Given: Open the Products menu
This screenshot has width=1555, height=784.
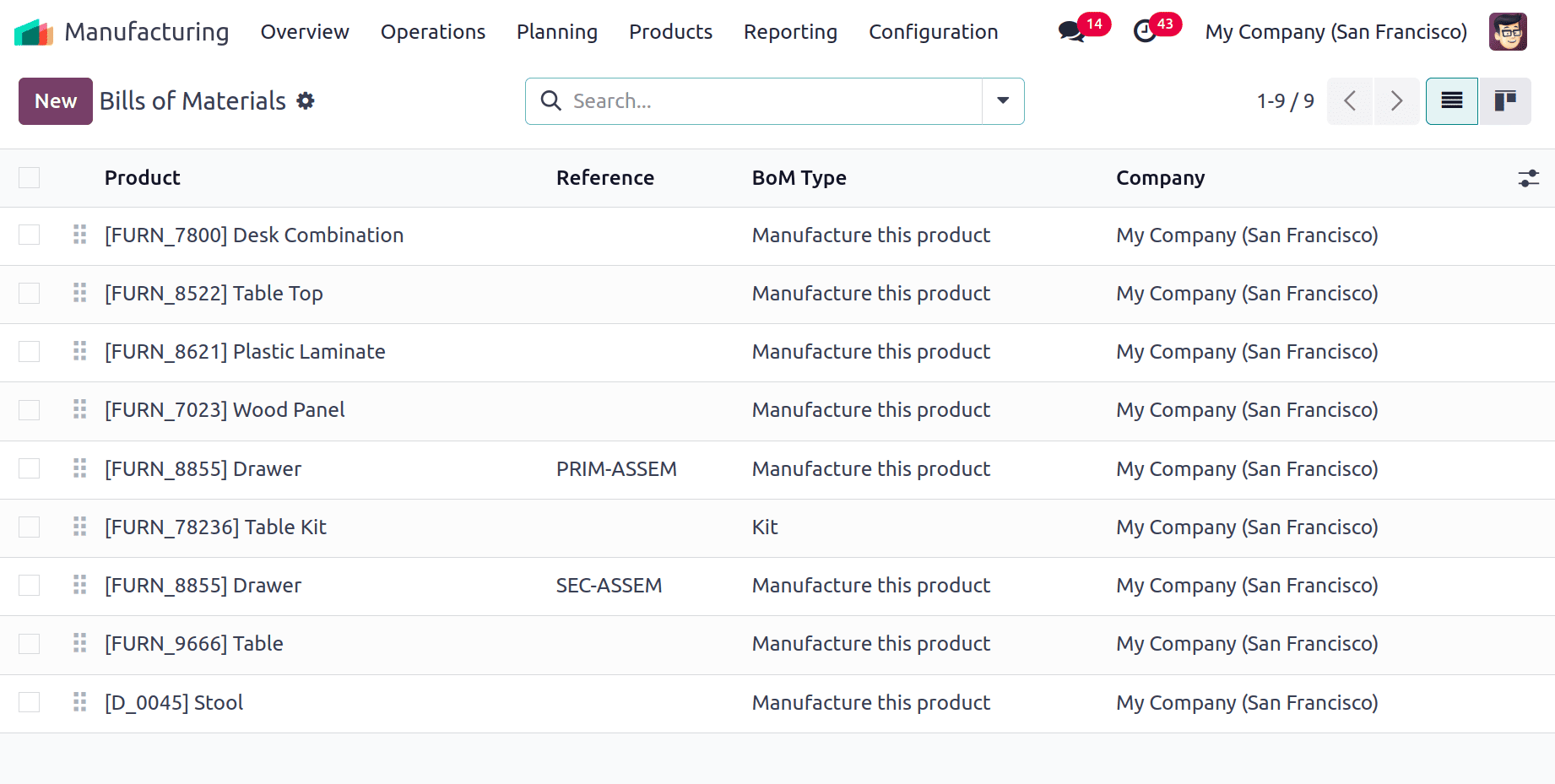Looking at the screenshot, I should coord(671,32).
